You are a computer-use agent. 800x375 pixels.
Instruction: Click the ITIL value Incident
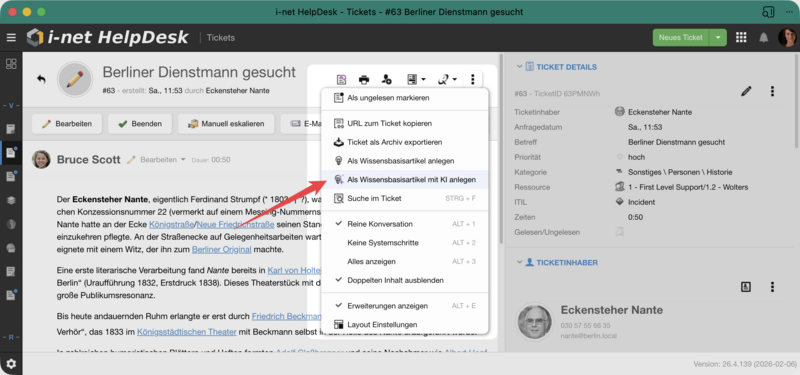click(641, 202)
